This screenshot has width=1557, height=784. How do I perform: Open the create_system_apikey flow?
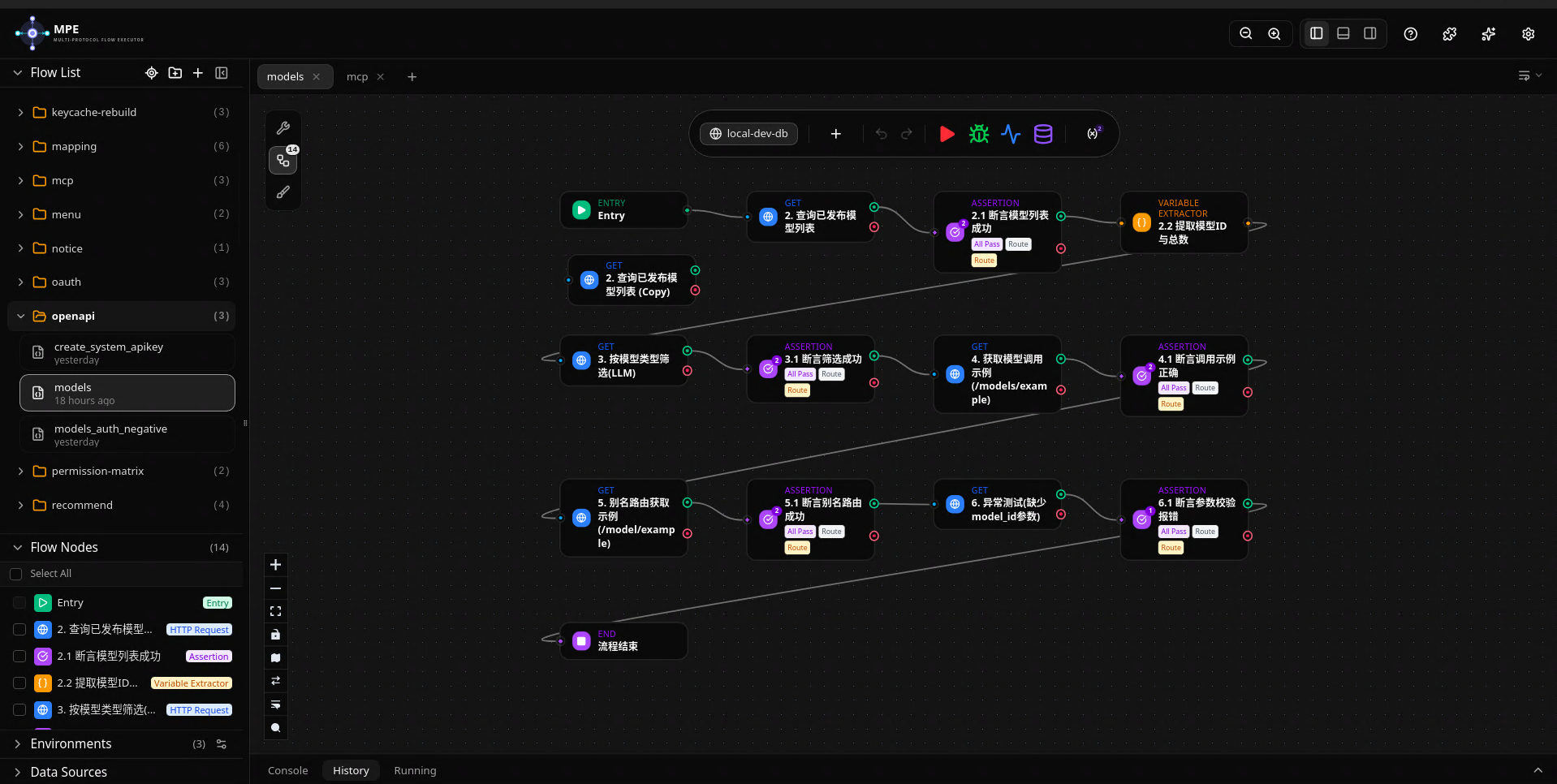(x=127, y=353)
